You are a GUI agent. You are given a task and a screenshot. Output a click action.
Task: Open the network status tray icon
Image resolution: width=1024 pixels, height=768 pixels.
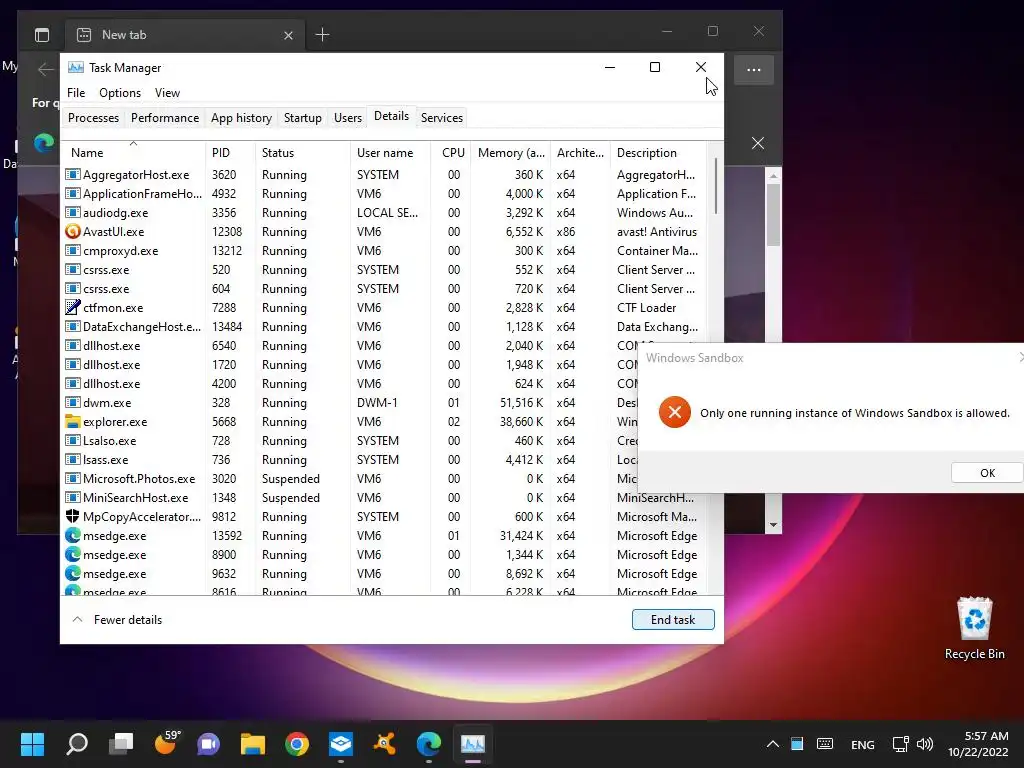(x=901, y=744)
